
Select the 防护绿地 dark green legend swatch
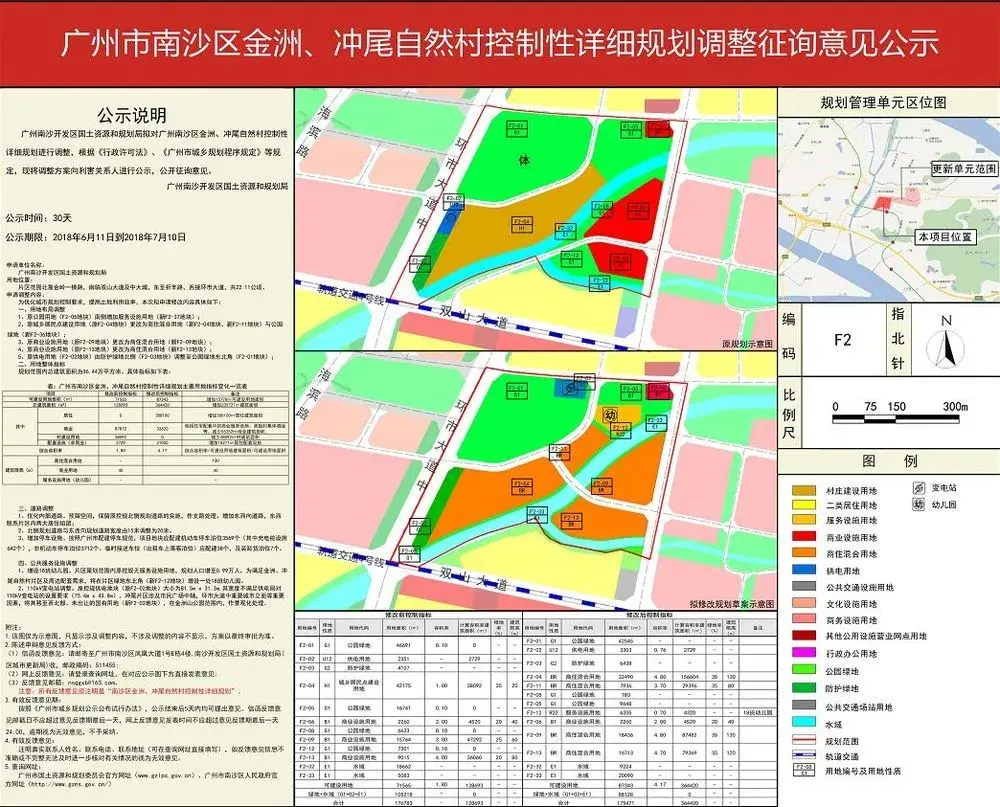(x=804, y=688)
